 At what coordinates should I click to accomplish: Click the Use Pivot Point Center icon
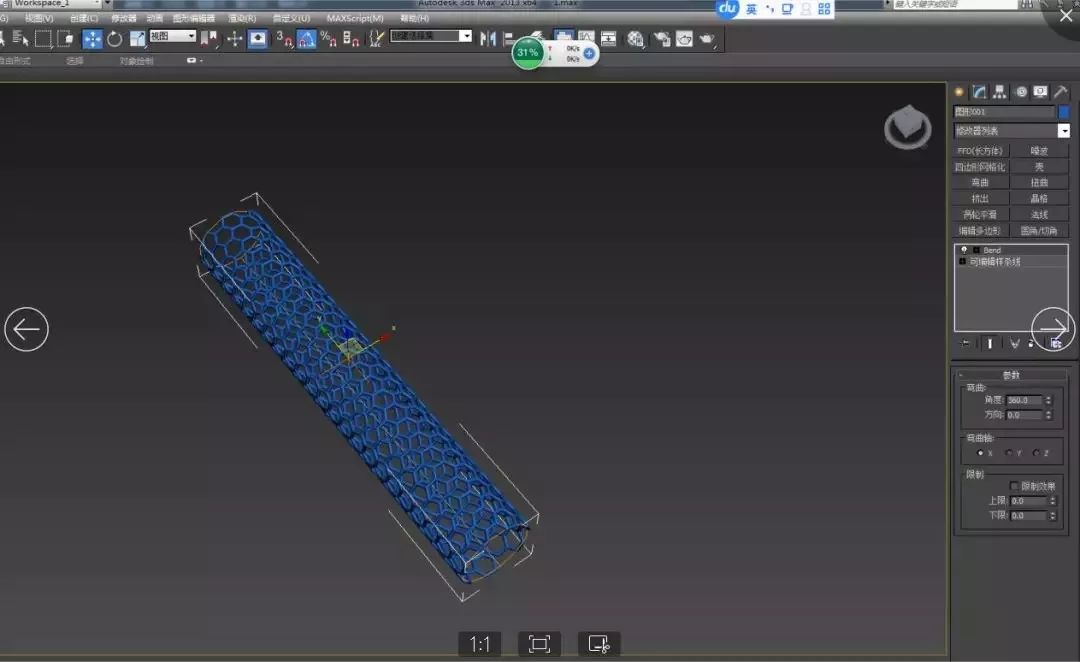point(209,39)
